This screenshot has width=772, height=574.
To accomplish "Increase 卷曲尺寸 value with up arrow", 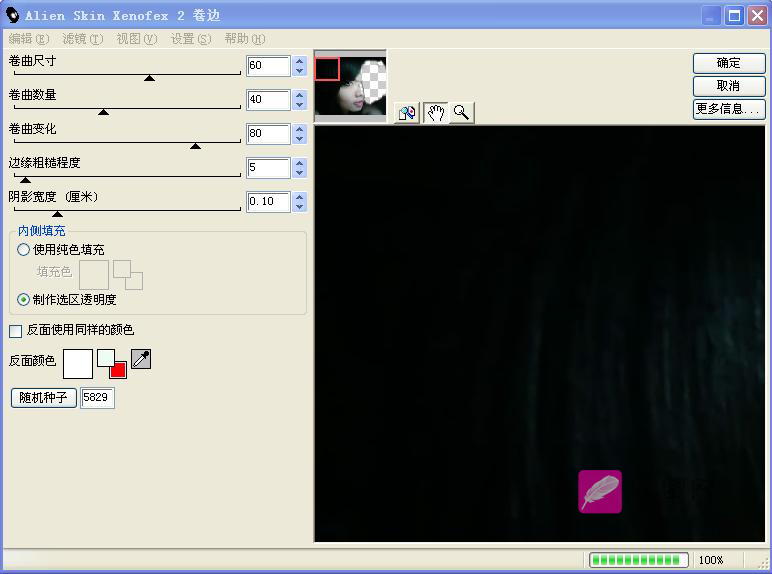I will point(299,61).
